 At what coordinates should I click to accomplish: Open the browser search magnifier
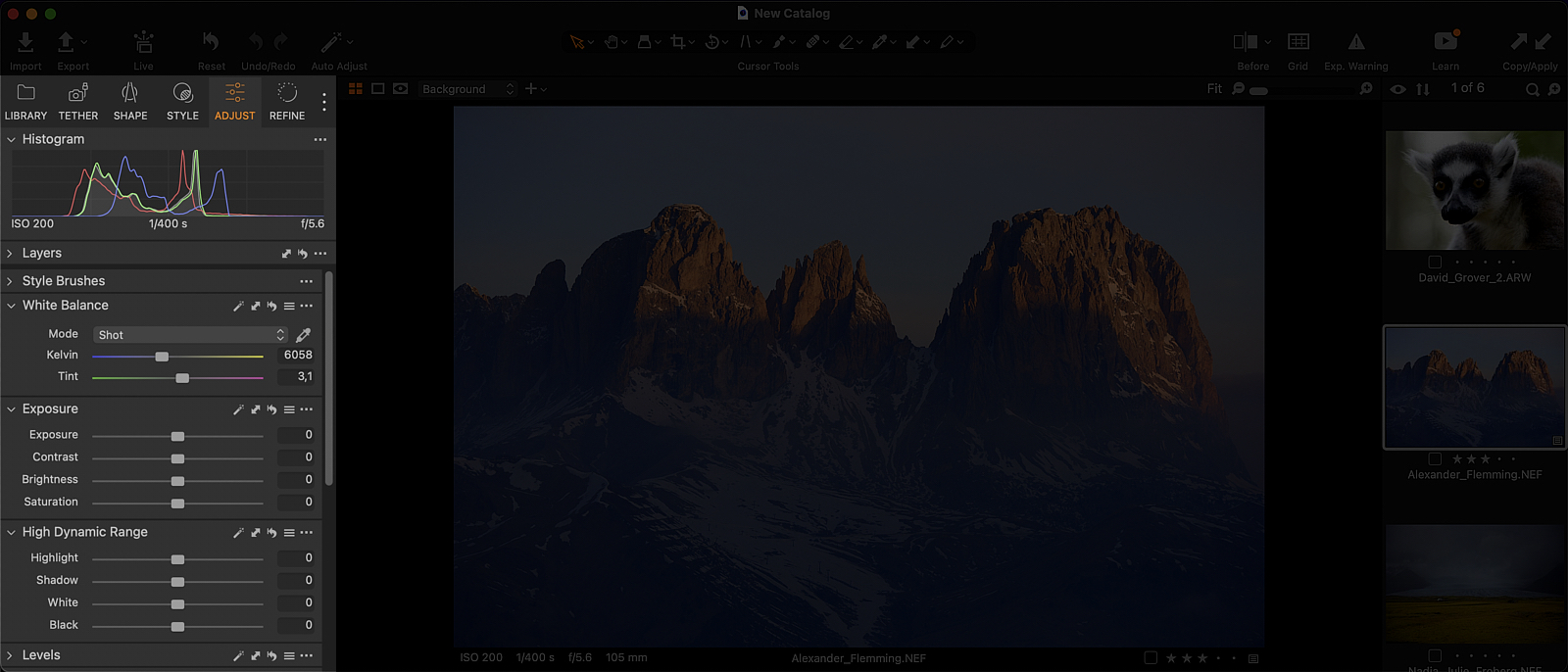point(1533,89)
